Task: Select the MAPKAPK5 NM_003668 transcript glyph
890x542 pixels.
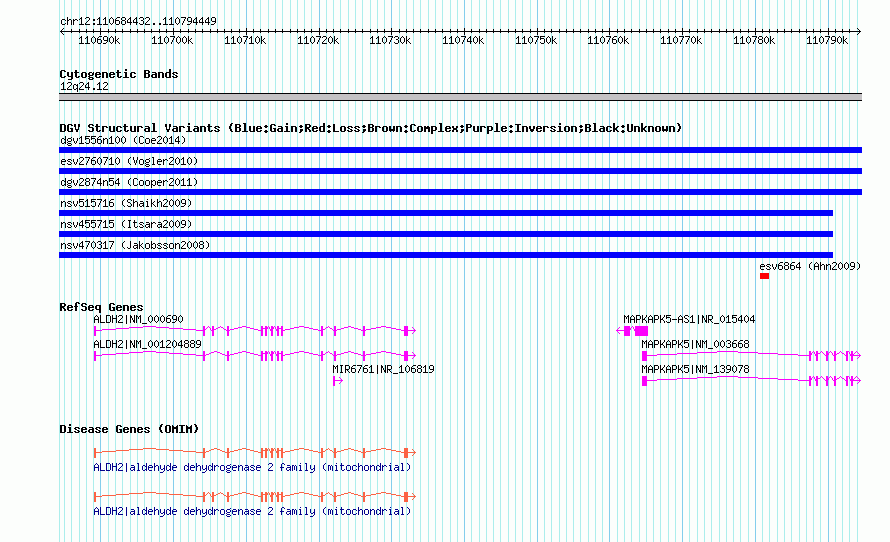Action: [x=752, y=356]
